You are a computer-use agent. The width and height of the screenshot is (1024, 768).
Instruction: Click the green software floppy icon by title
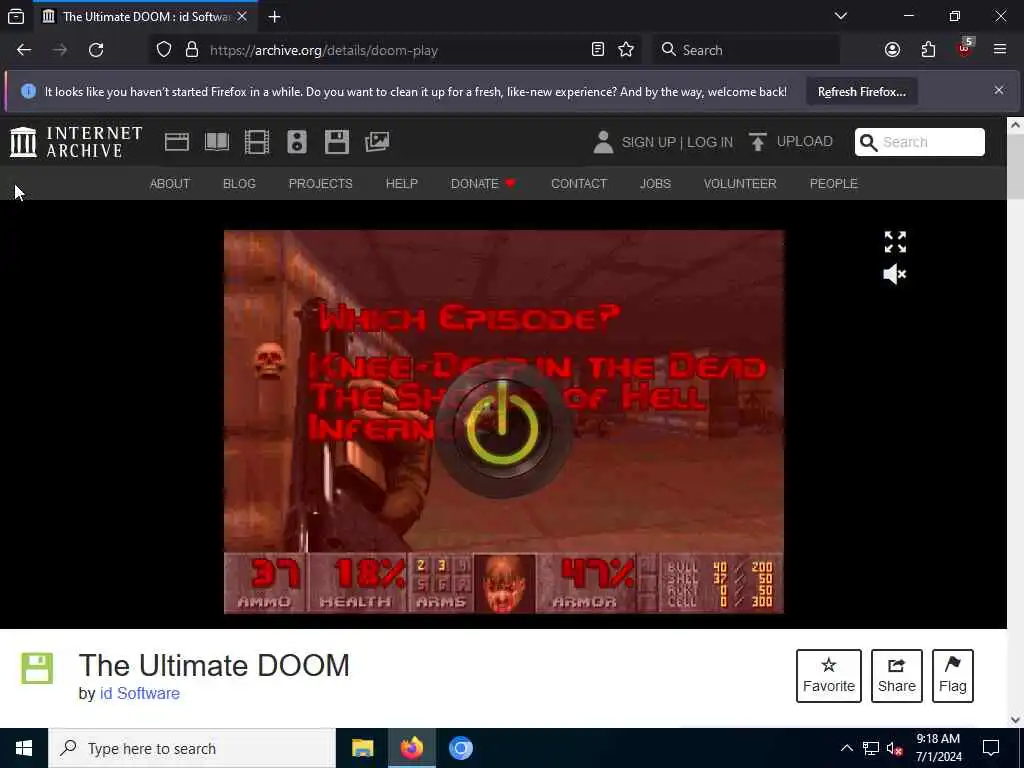tap(37, 668)
